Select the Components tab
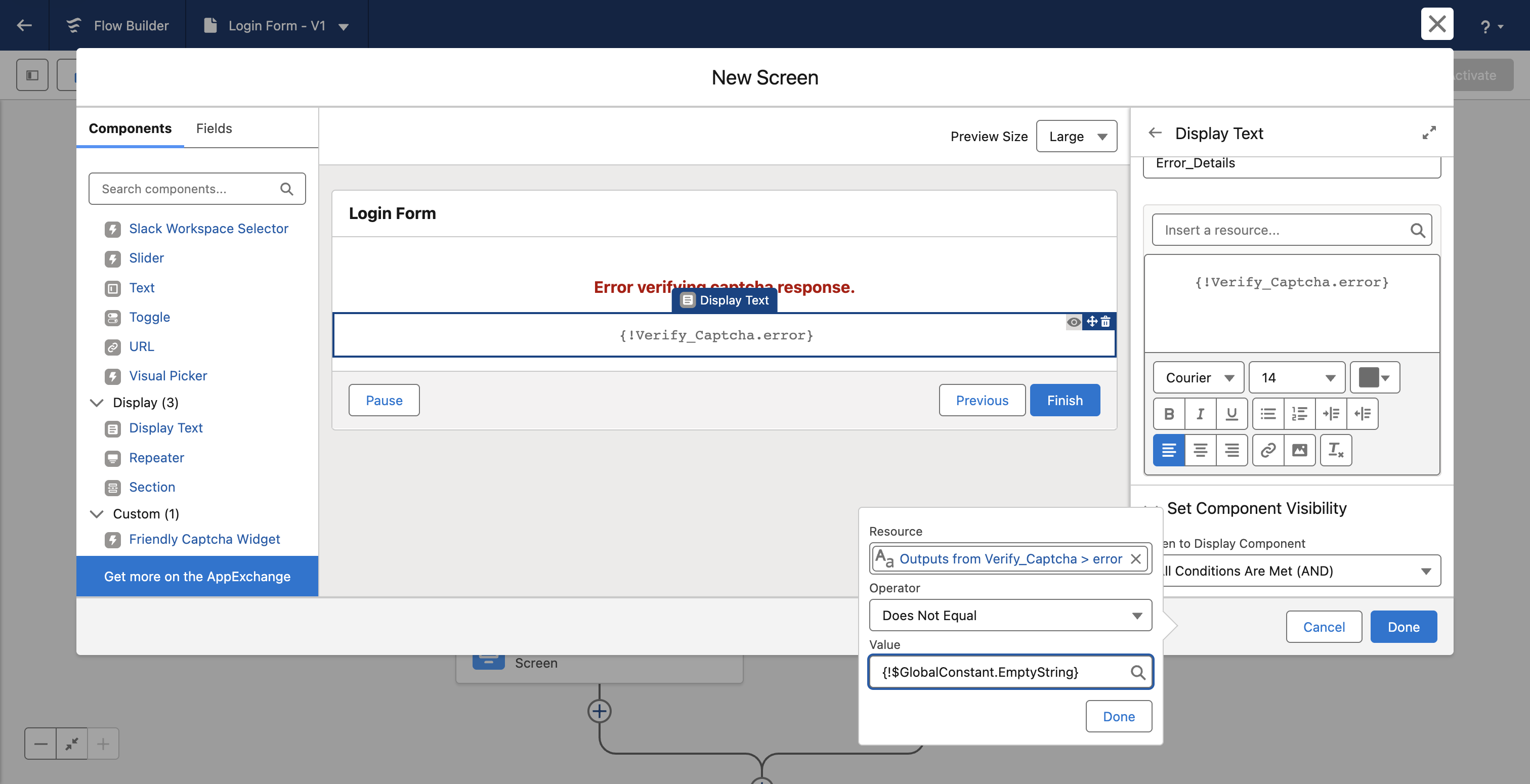 [130, 128]
